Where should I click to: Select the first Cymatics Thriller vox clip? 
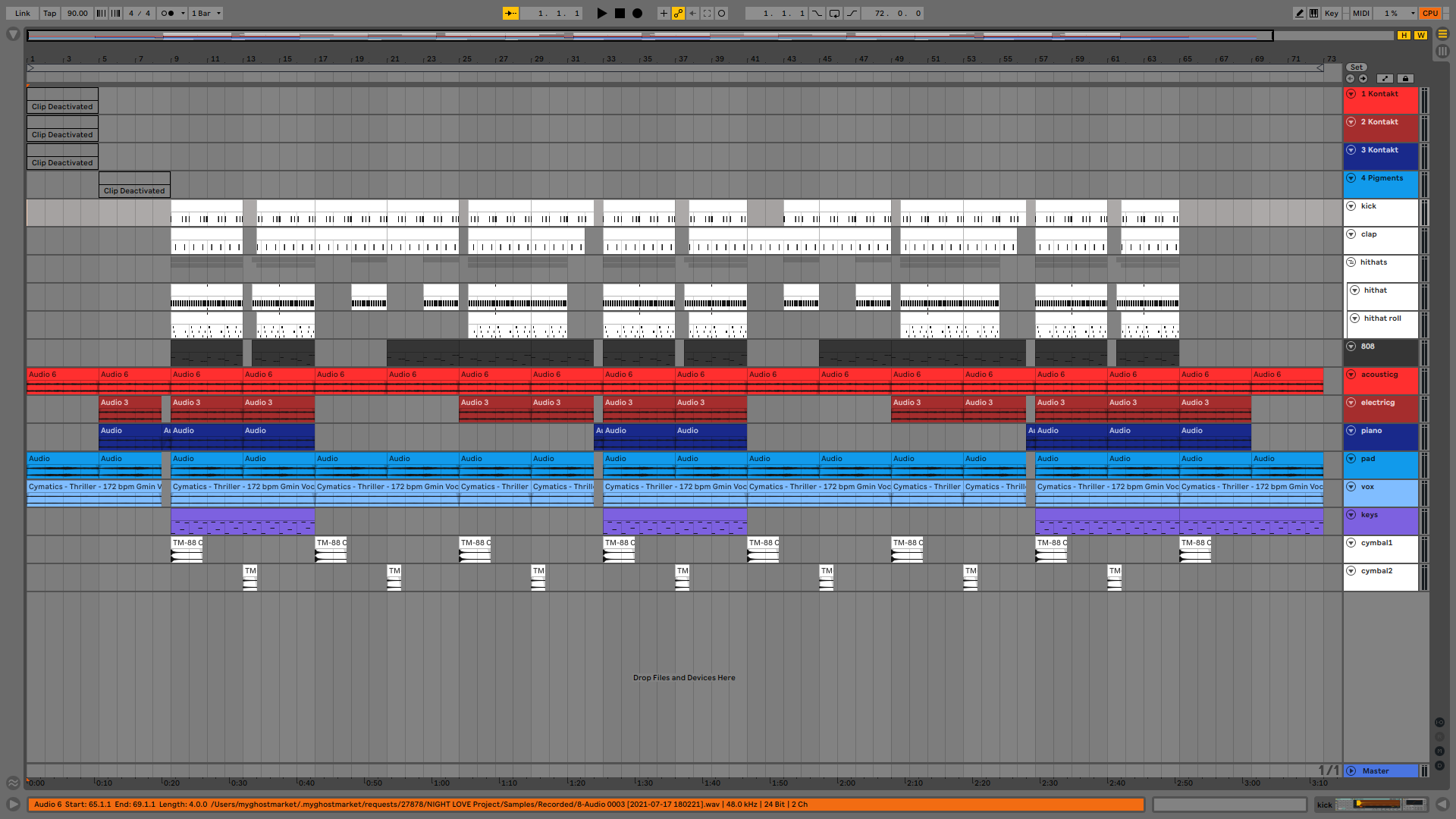click(94, 493)
